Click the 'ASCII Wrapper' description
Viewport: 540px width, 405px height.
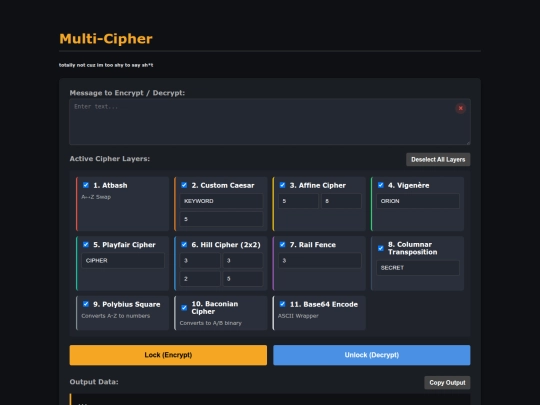[x=298, y=316]
